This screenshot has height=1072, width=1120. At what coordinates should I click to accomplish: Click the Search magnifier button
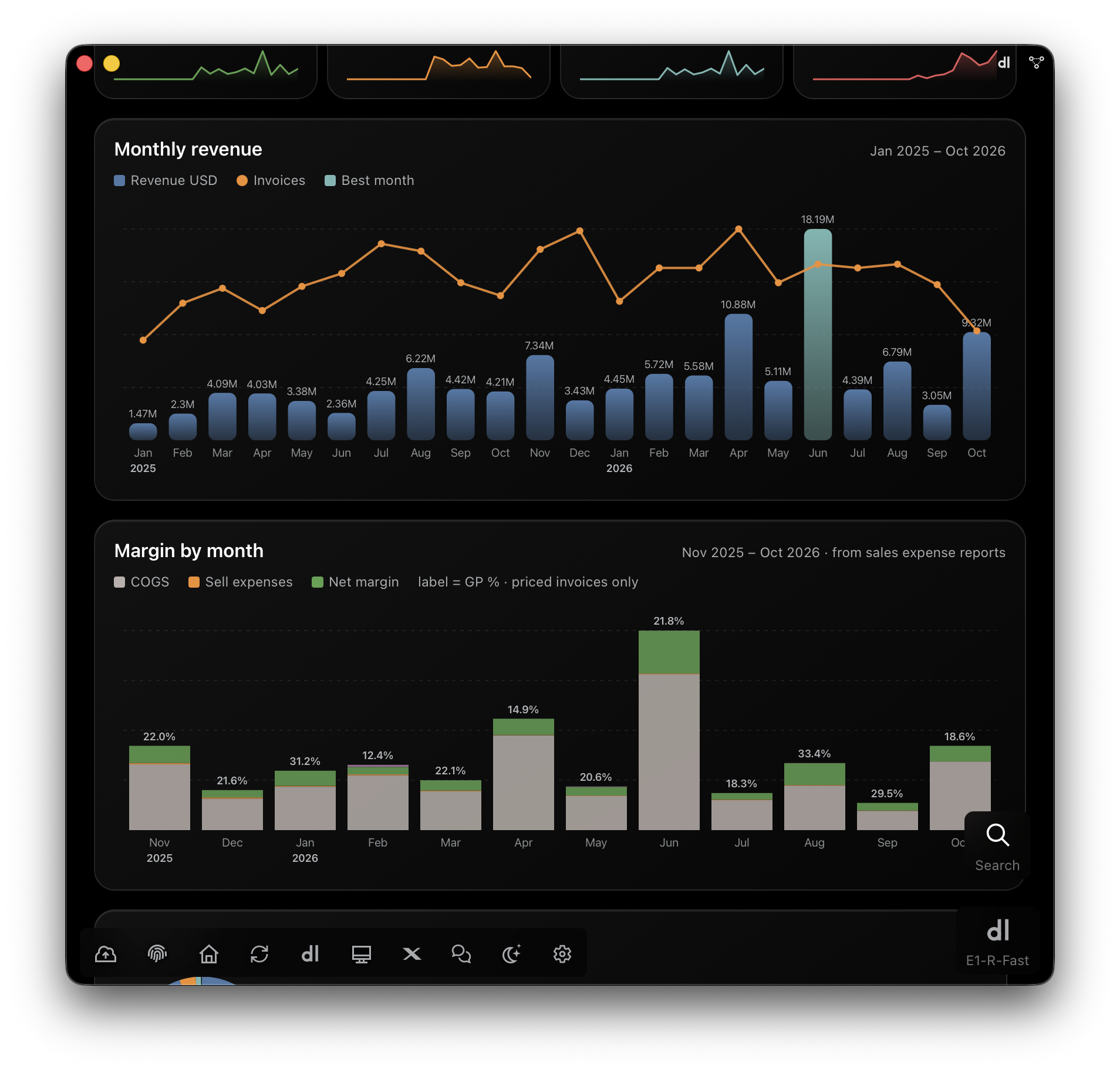click(x=997, y=846)
